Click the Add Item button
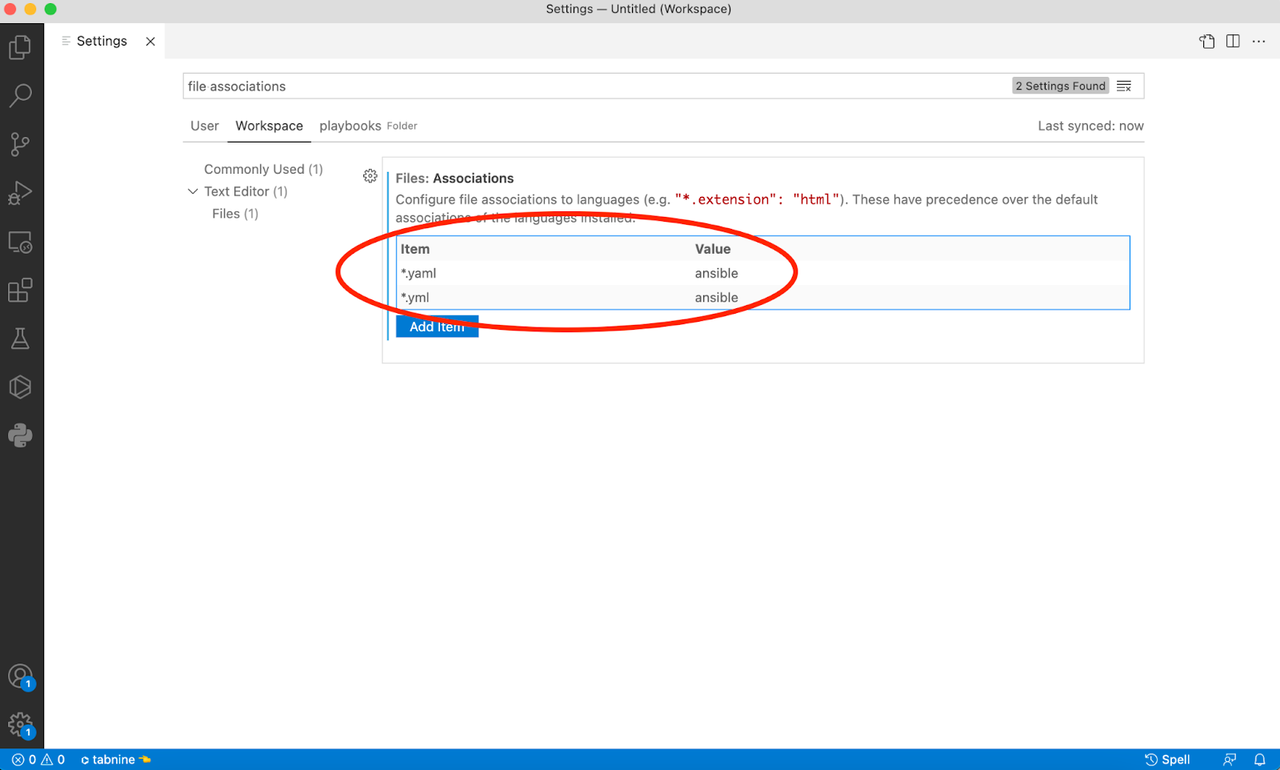This screenshot has height=770, width=1280. 437,327
